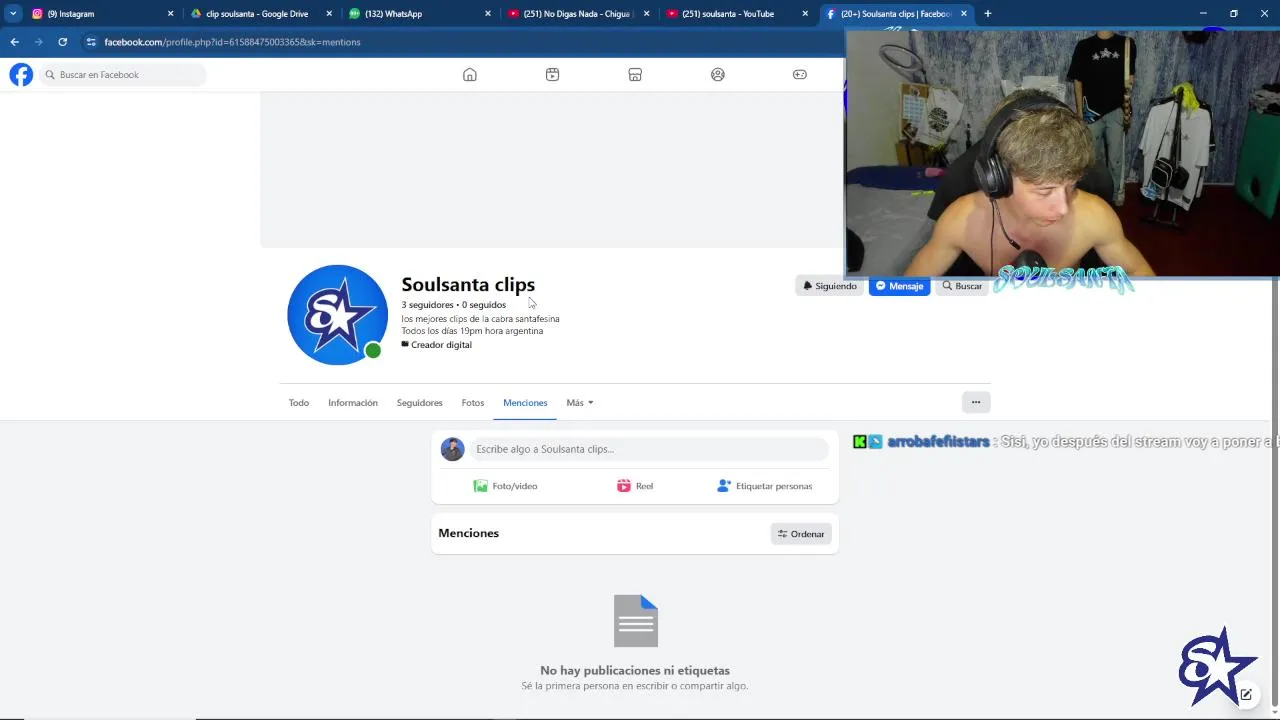This screenshot has width=1280, height=720.
Task: Add Foto/video to post
Action: click(x=506, y=486)
